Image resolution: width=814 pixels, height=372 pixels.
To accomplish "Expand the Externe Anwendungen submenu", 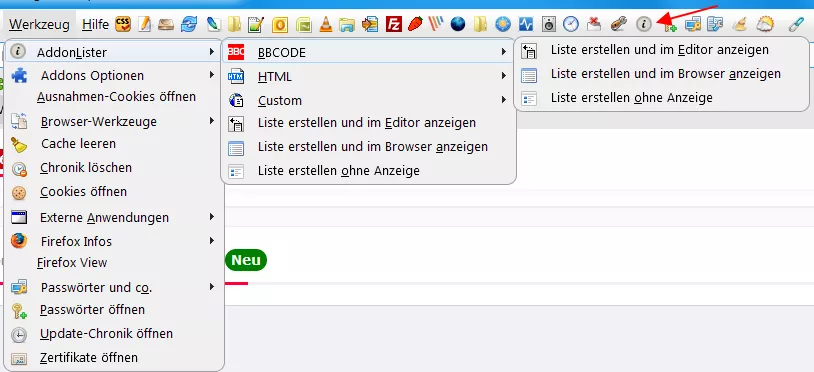I will (x=114, y=217).
